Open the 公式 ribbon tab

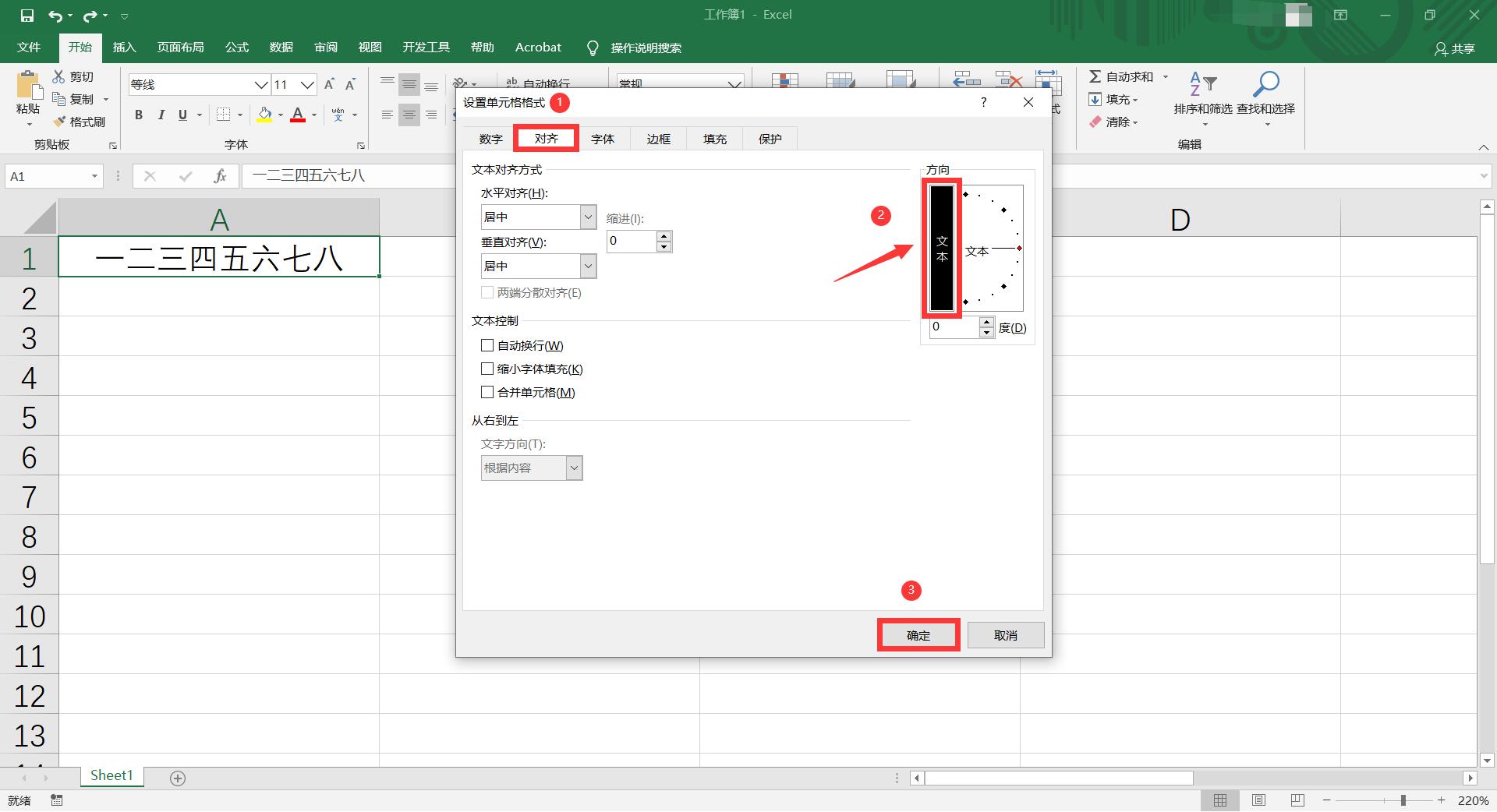click(237, 48)
